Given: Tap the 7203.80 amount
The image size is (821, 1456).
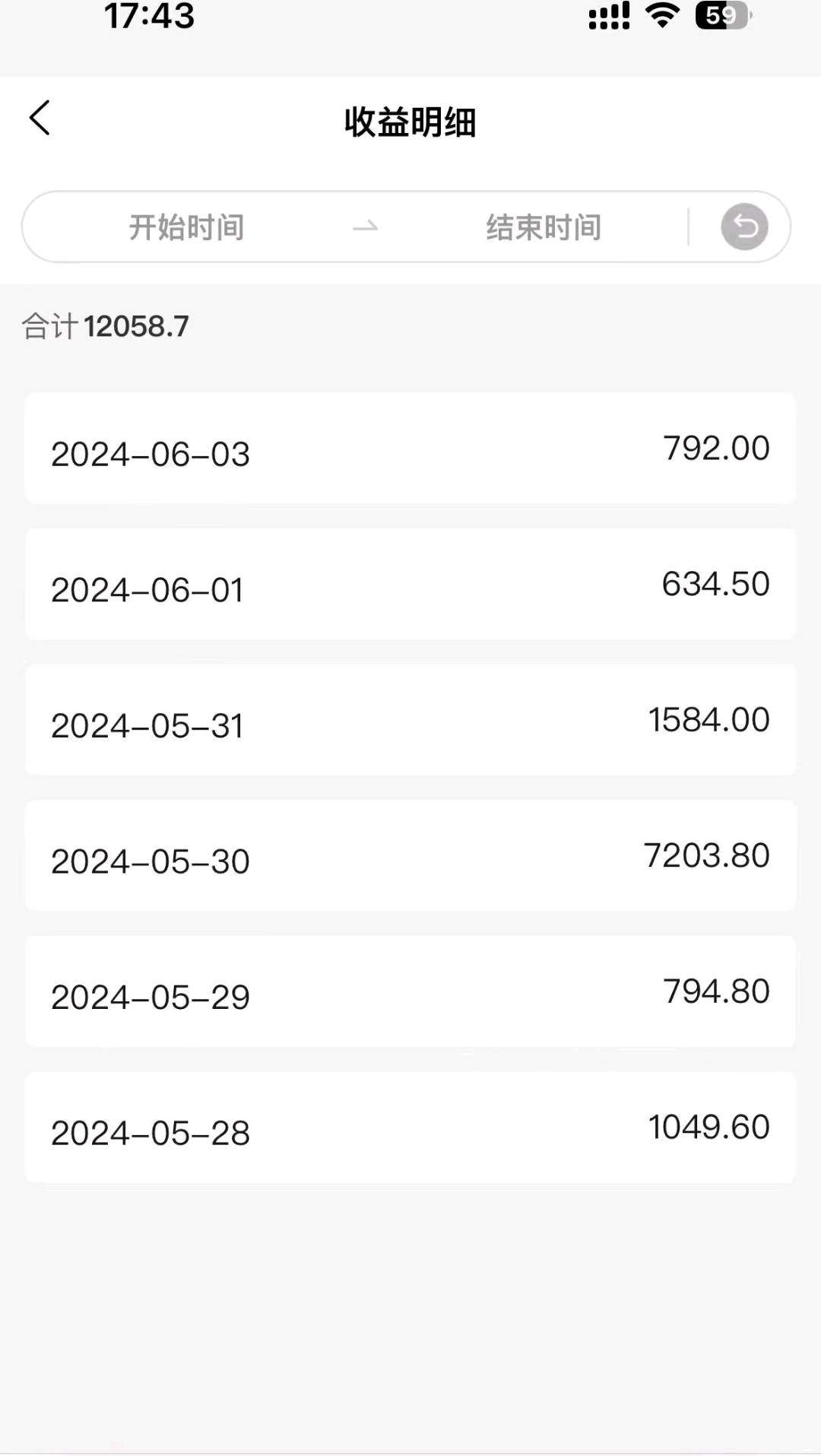Looking at the screenshot, I should click(707, 855).
